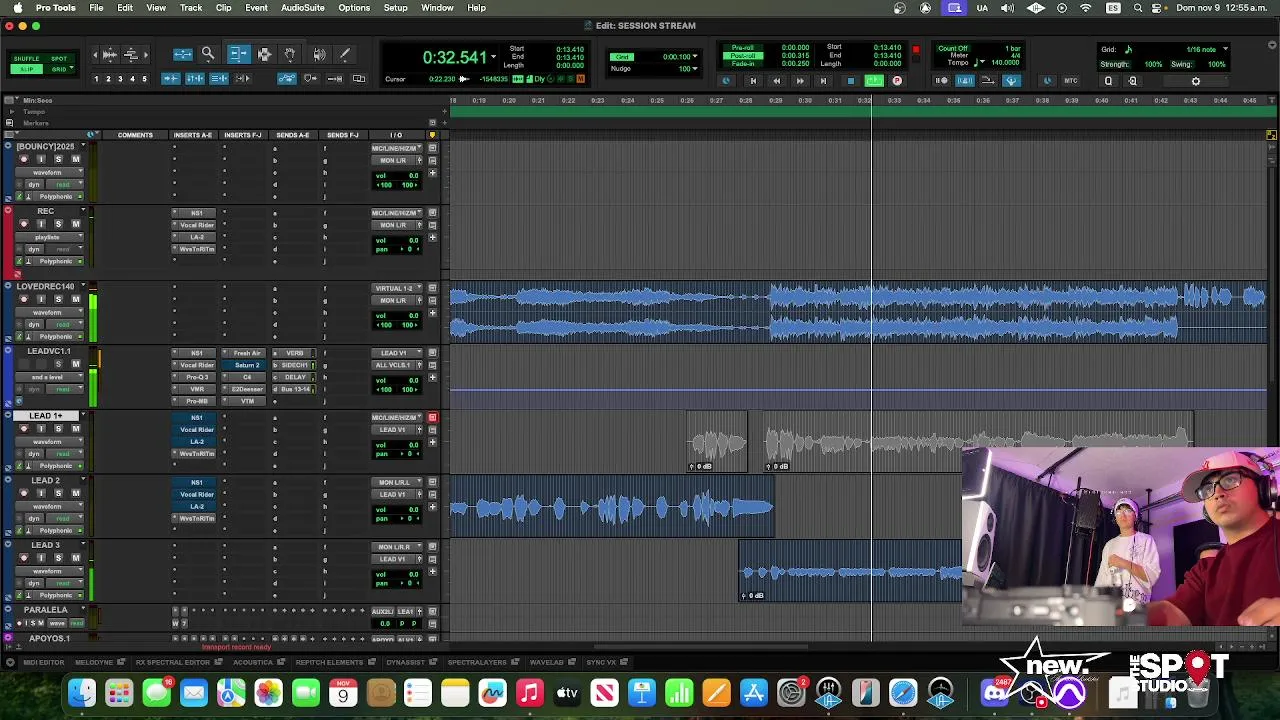This screenshot has width=1280, height=720.
Task: Open Finder from the Dock
Action: [x=82, y=692]
